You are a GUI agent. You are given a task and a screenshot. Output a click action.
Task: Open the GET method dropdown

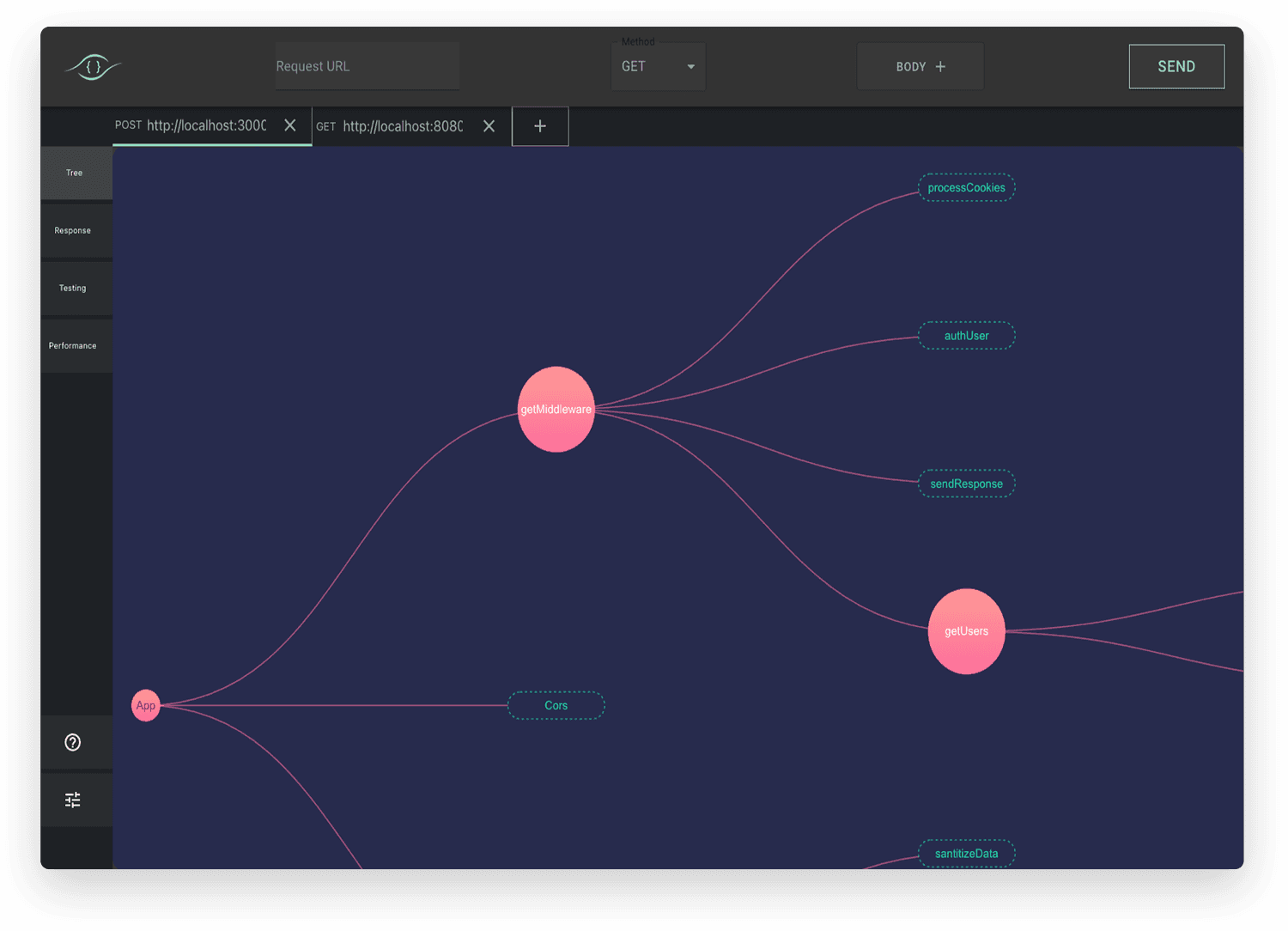tap(658, 66)
